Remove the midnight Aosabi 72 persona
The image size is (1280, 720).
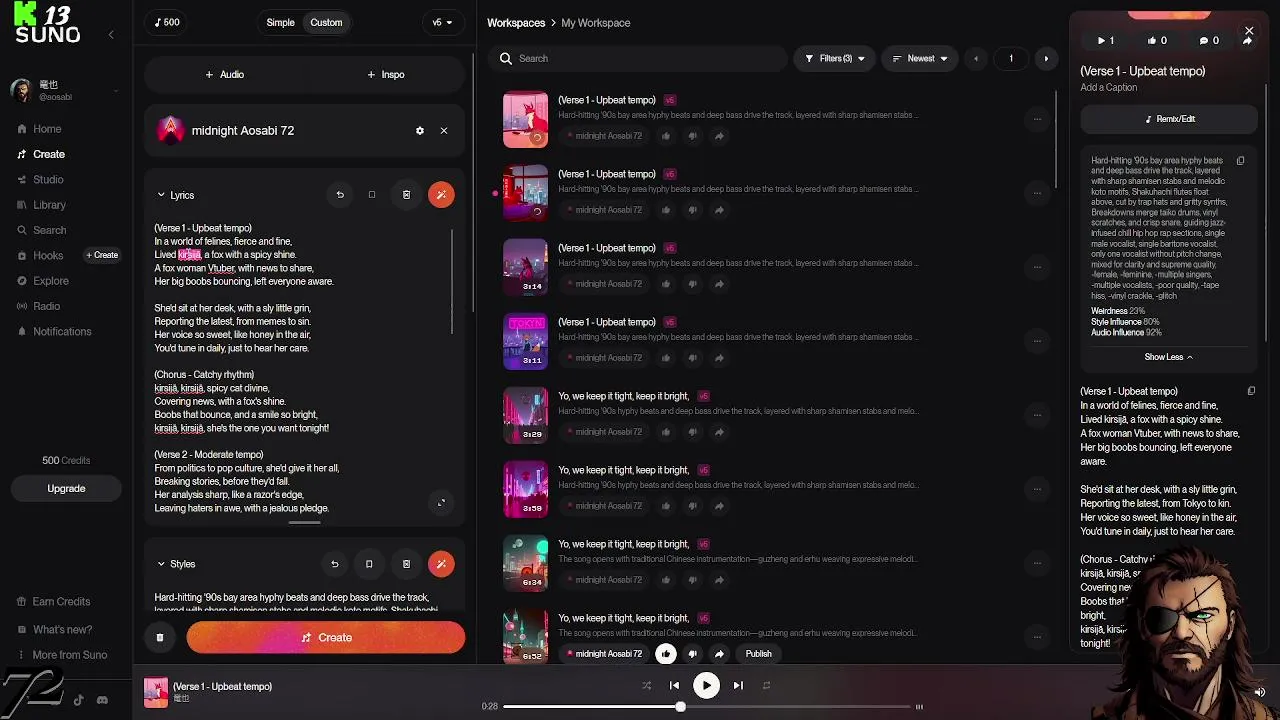click(x=444, y=131)
